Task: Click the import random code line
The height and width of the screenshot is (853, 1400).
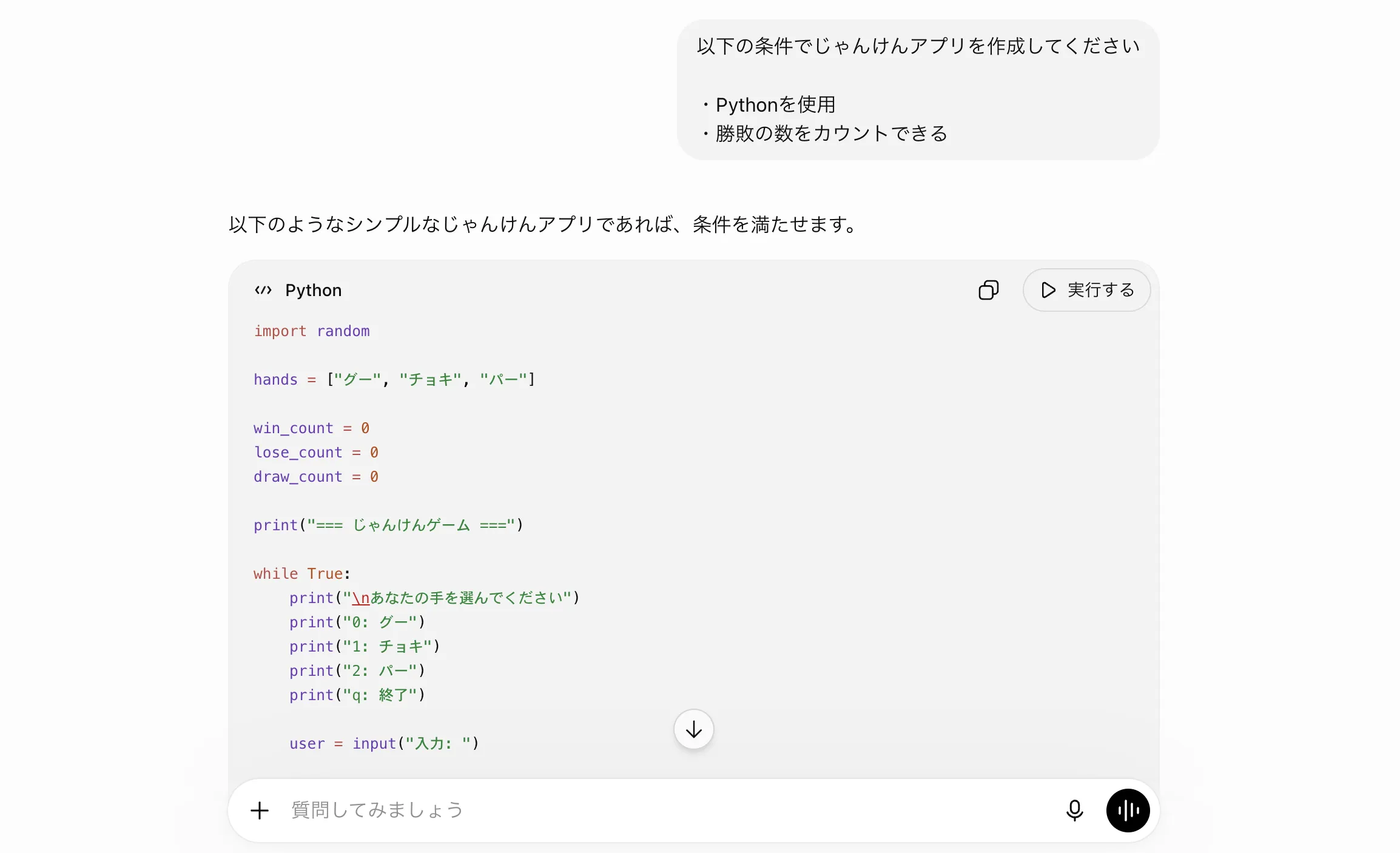Action: pyautogui.click(x=312, y=331)
